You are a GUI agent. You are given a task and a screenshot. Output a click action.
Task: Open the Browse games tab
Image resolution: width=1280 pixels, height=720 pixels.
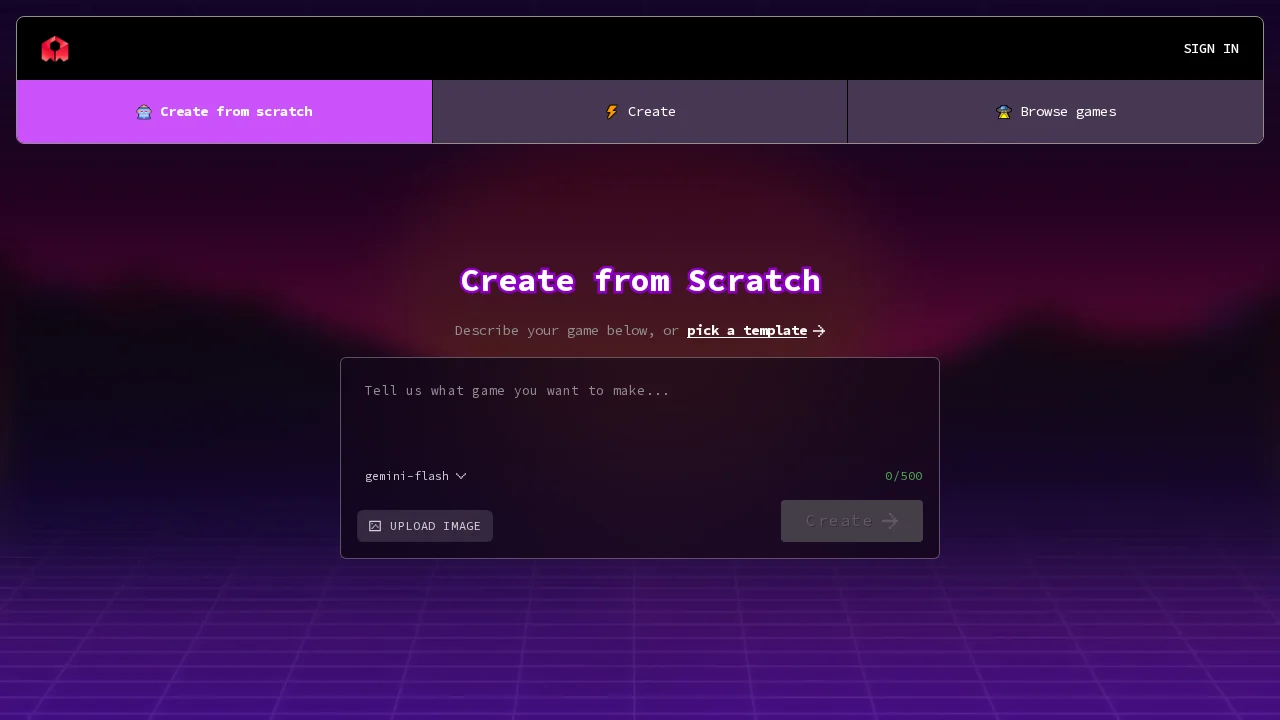[x=1056, y=112]
